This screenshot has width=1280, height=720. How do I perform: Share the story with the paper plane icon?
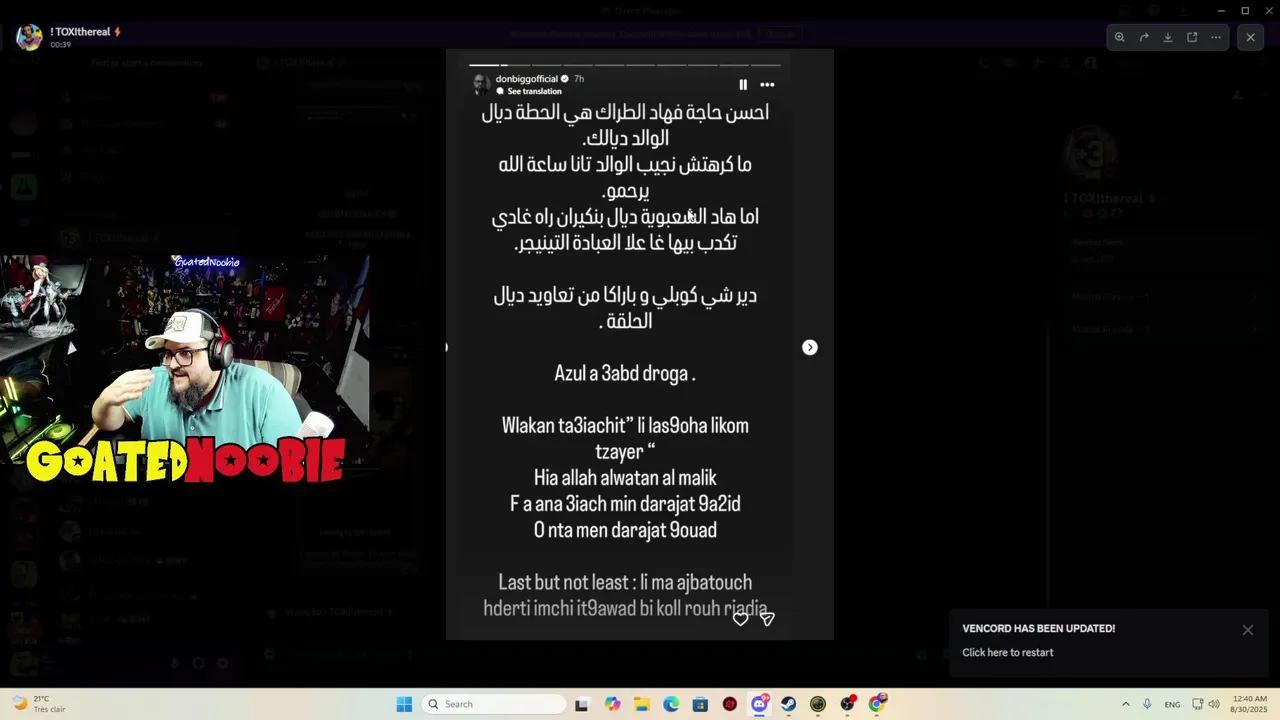point(767,619)
